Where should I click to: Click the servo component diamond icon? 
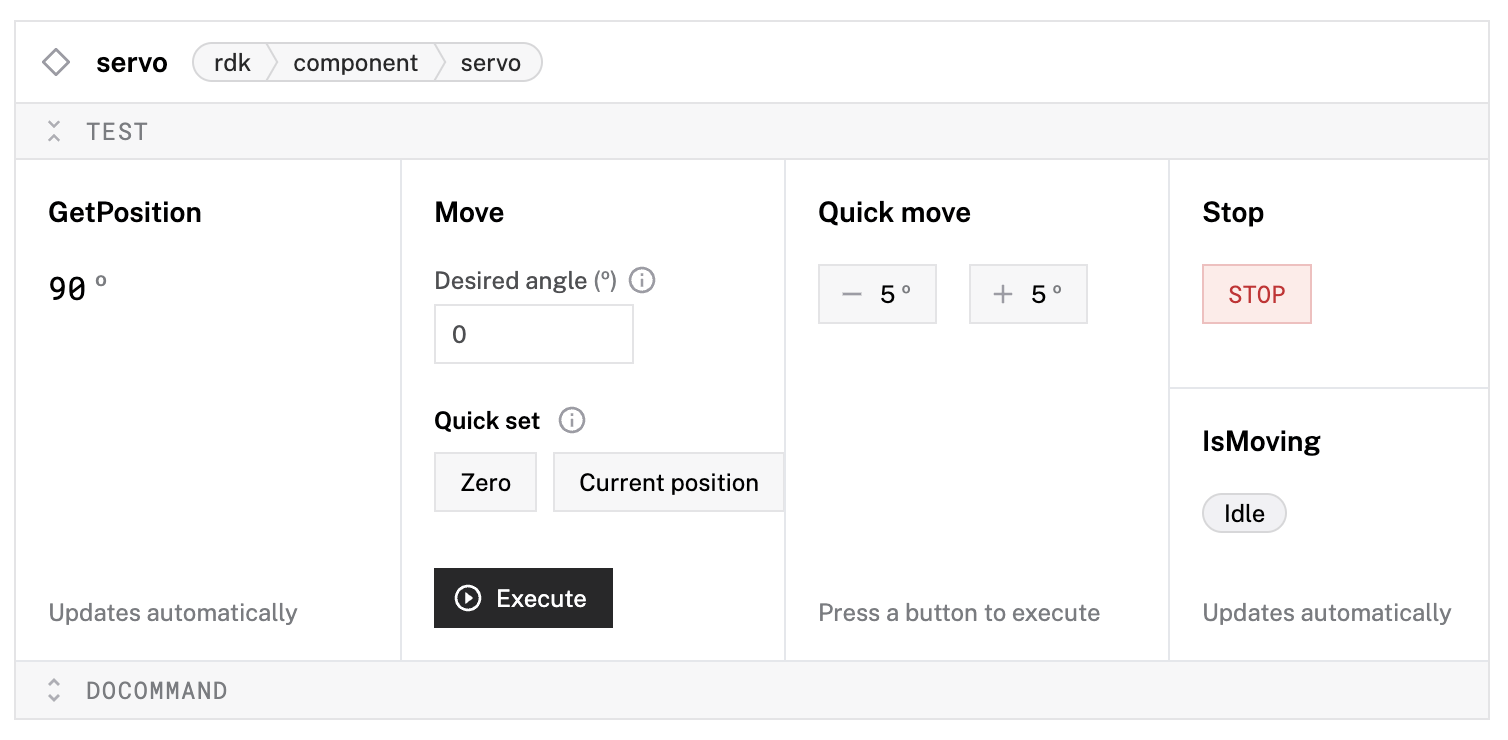click(x=56, y=63)
